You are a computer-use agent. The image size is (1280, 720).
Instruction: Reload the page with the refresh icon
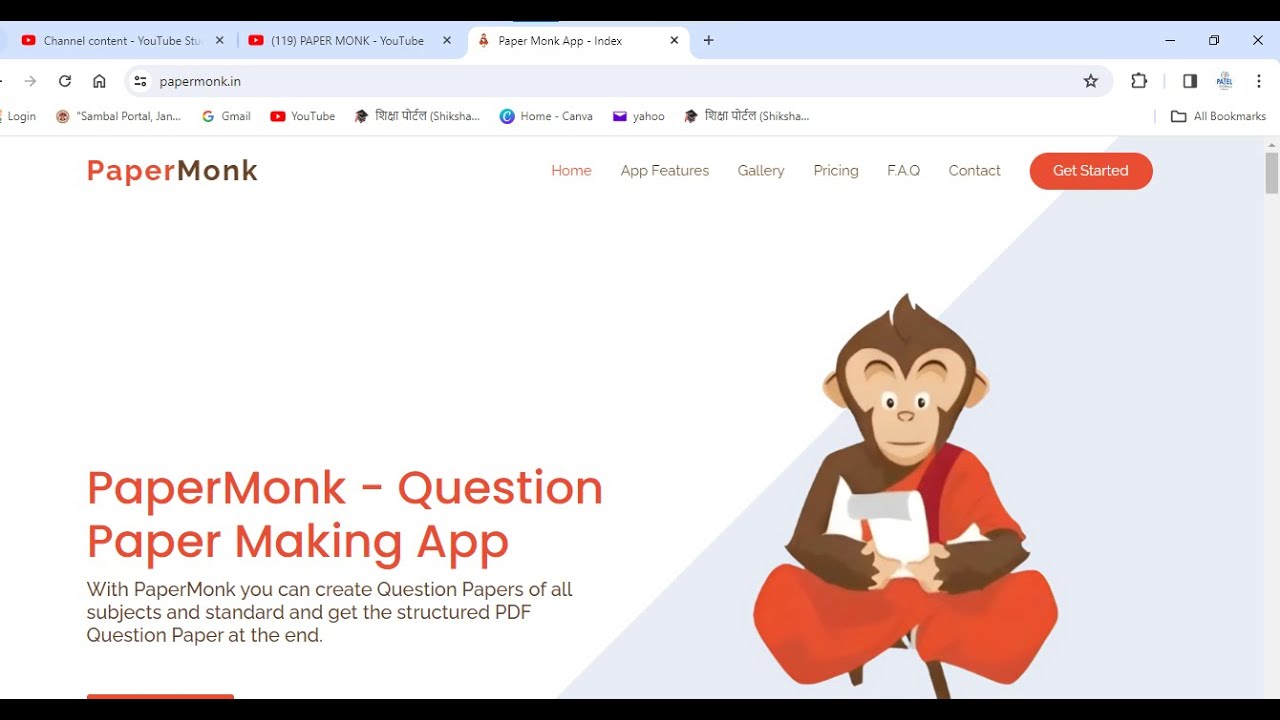[65, 81]
